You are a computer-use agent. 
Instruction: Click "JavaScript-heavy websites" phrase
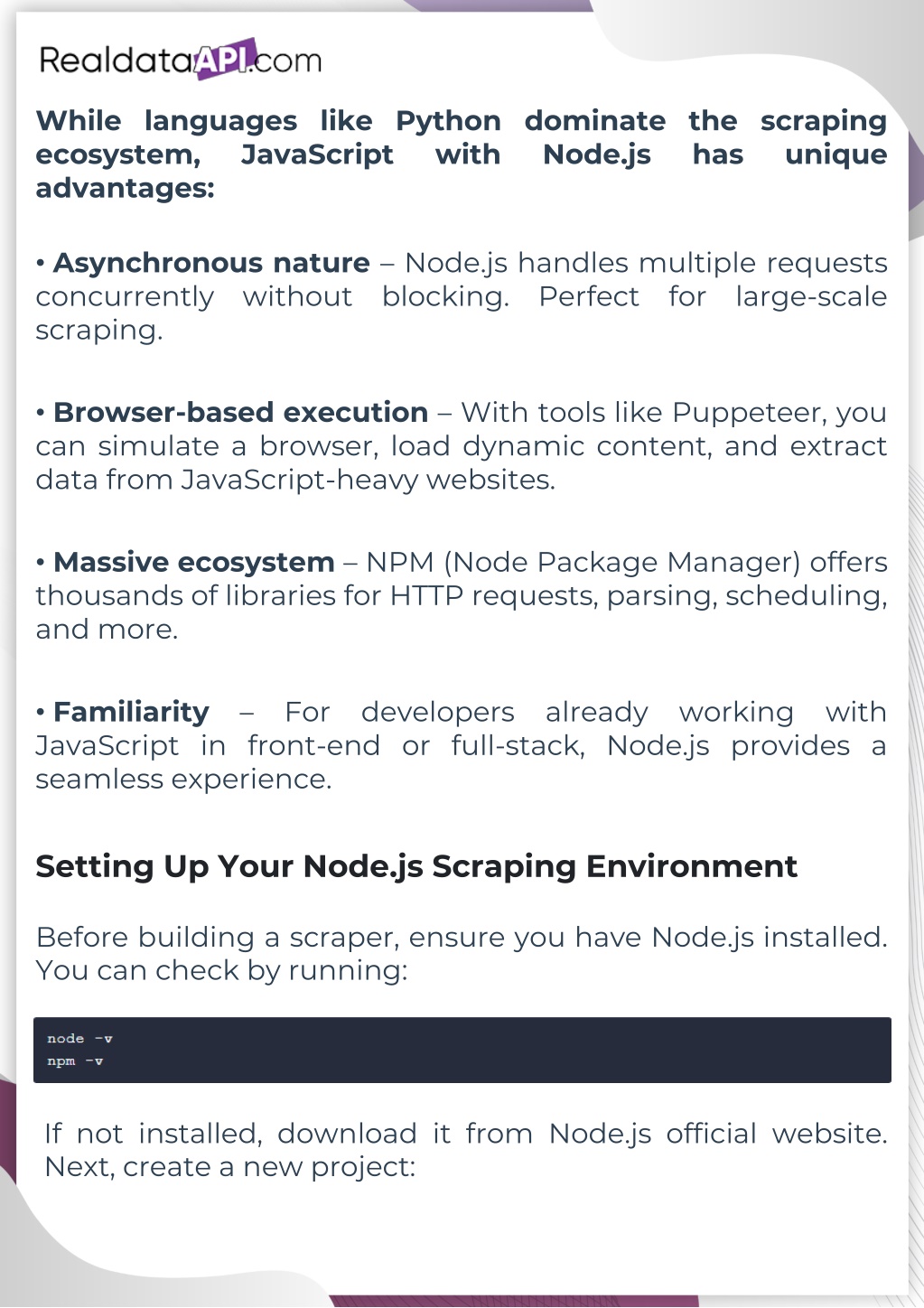click(x=368, y=480)
